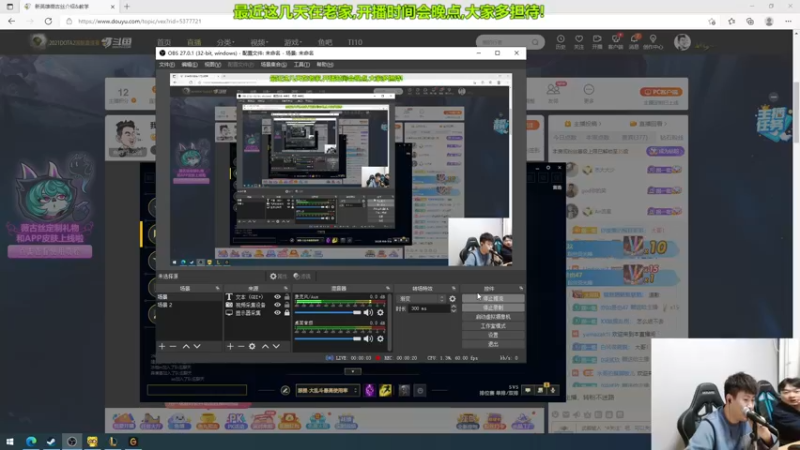Screen dimensions: 800x450
Task: Open OBS 视图(V) menu
Action: point(213,65)
